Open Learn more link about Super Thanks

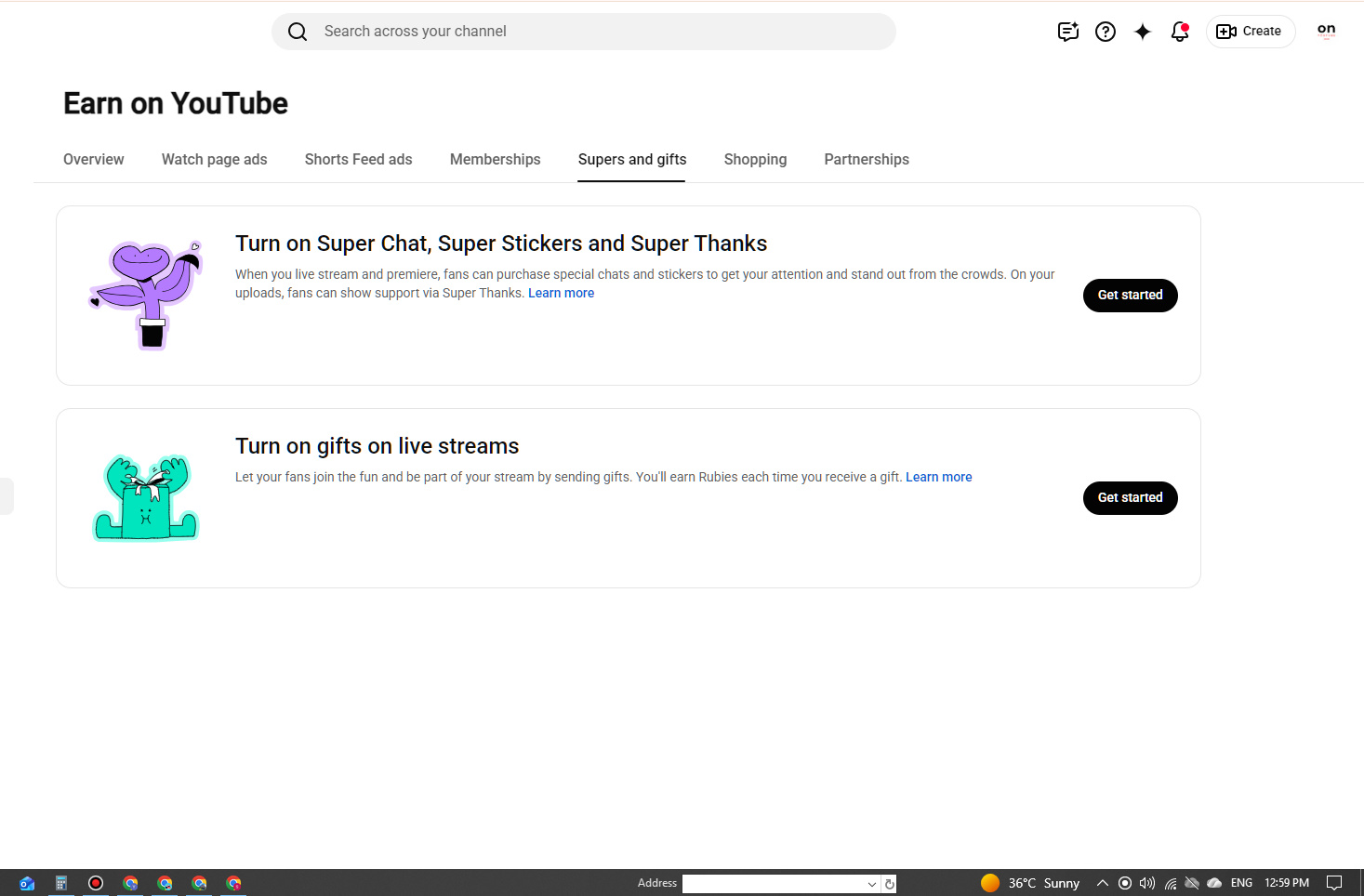pos(562,293)
